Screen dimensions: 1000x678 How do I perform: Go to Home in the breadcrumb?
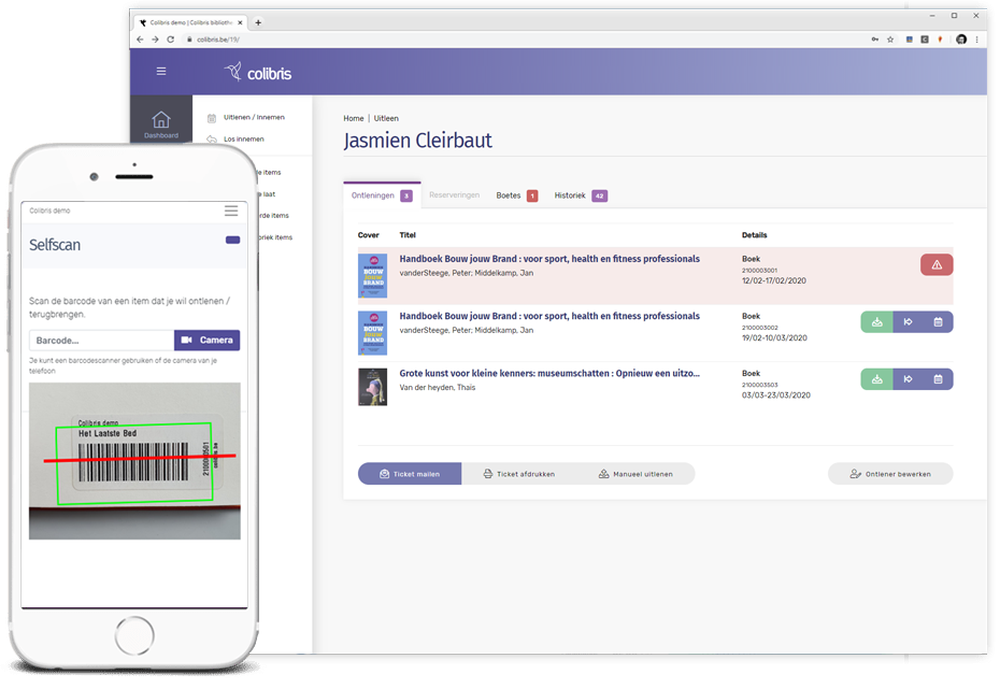pyautogui.click(x=353, y=119)
